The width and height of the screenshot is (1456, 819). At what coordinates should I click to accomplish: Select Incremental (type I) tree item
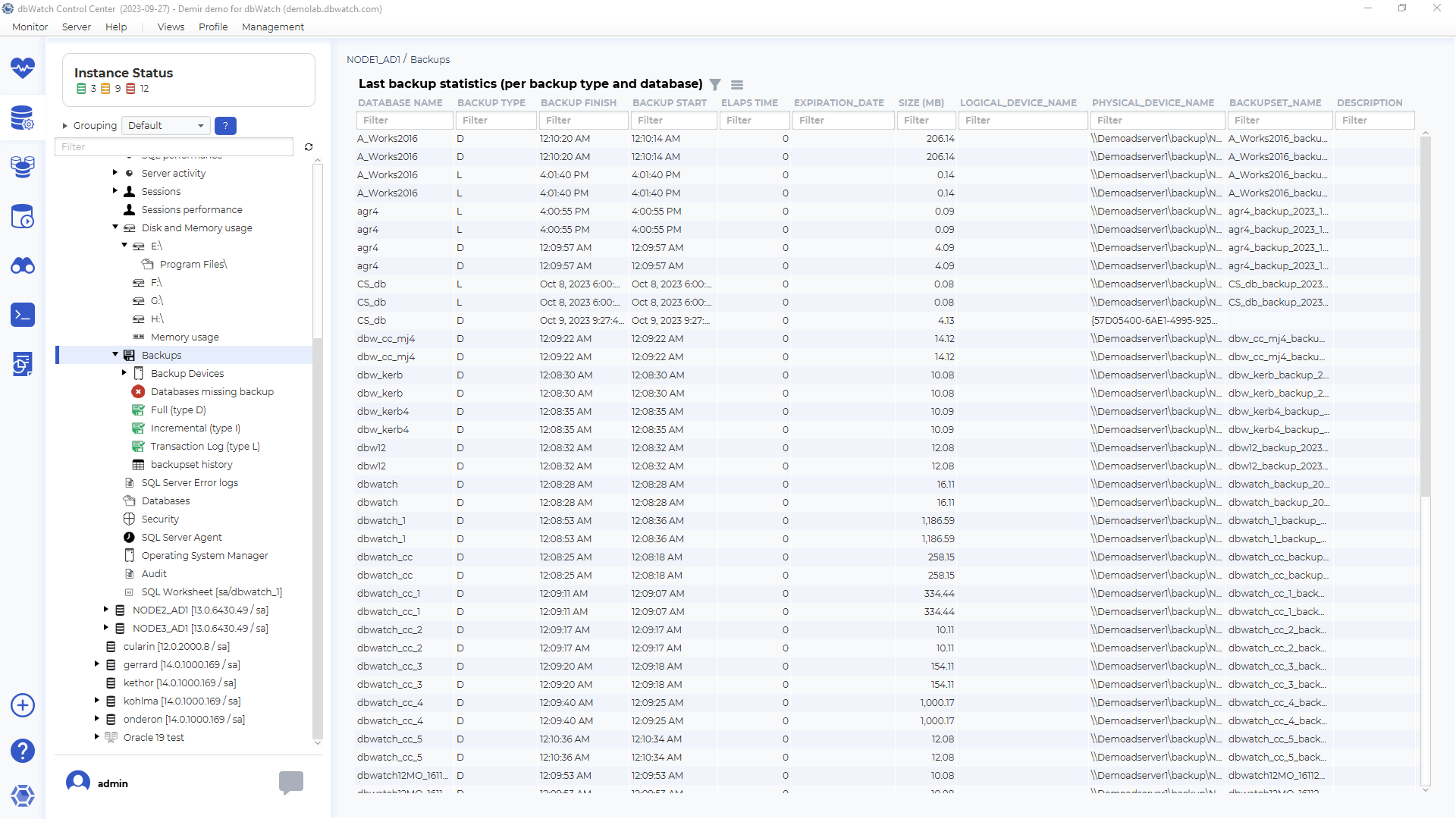point(196,428)
